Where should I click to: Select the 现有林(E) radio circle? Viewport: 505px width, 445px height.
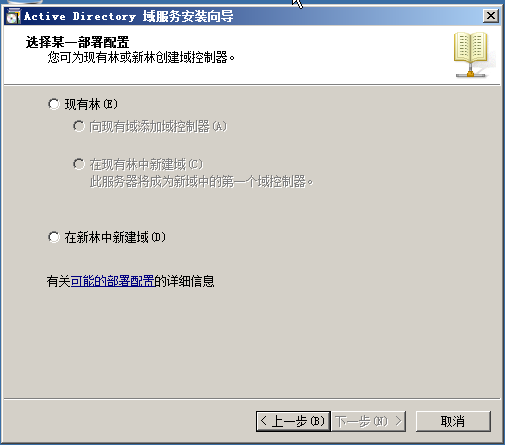click(54, 104)
